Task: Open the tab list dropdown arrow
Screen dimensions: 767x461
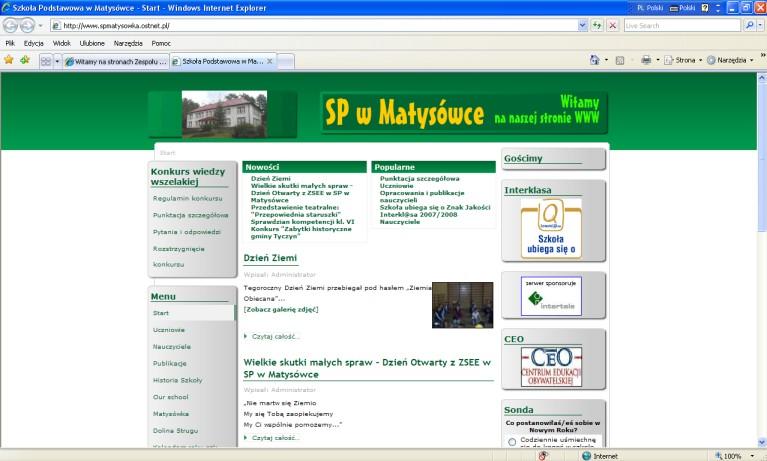Action: tap(57, 61)
